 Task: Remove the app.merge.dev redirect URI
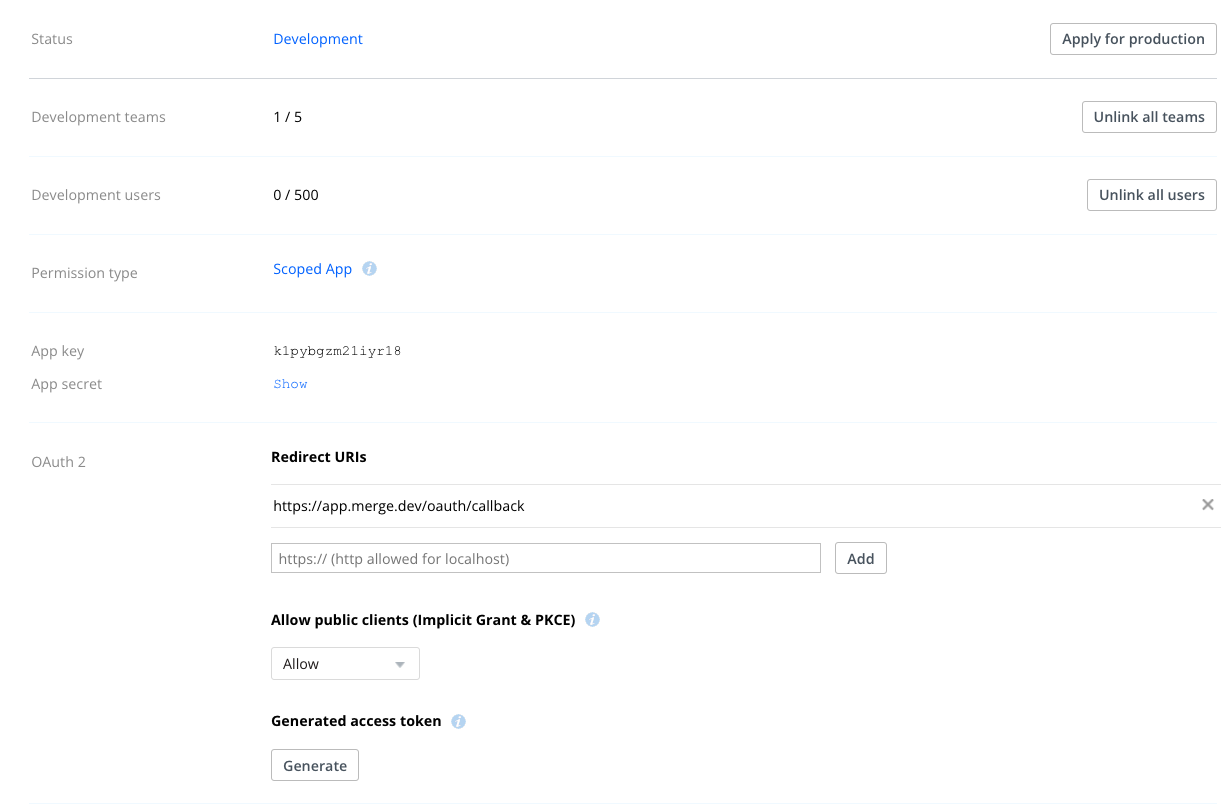coord(1207,505)
